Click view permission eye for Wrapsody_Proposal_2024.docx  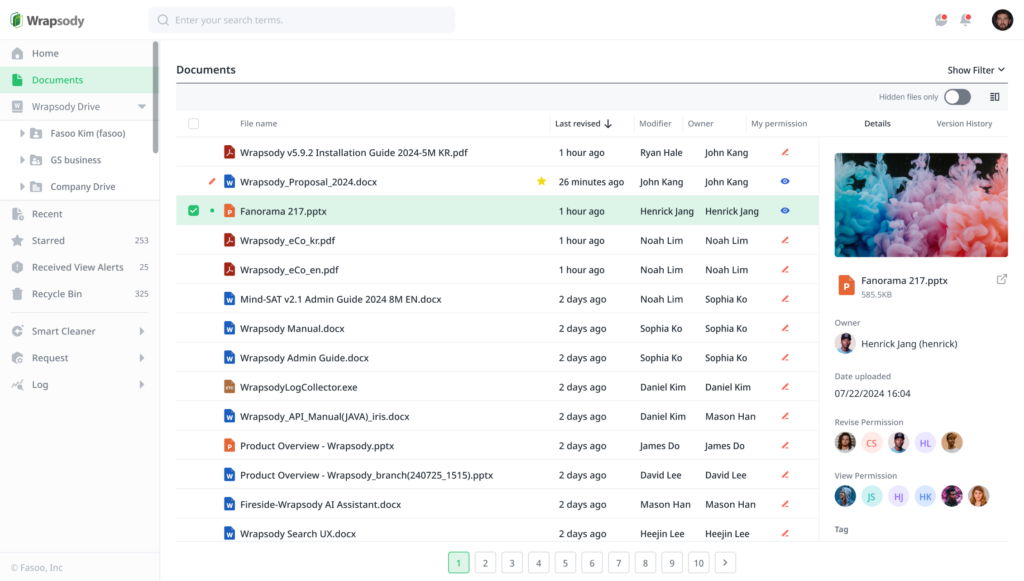(785, 181)
